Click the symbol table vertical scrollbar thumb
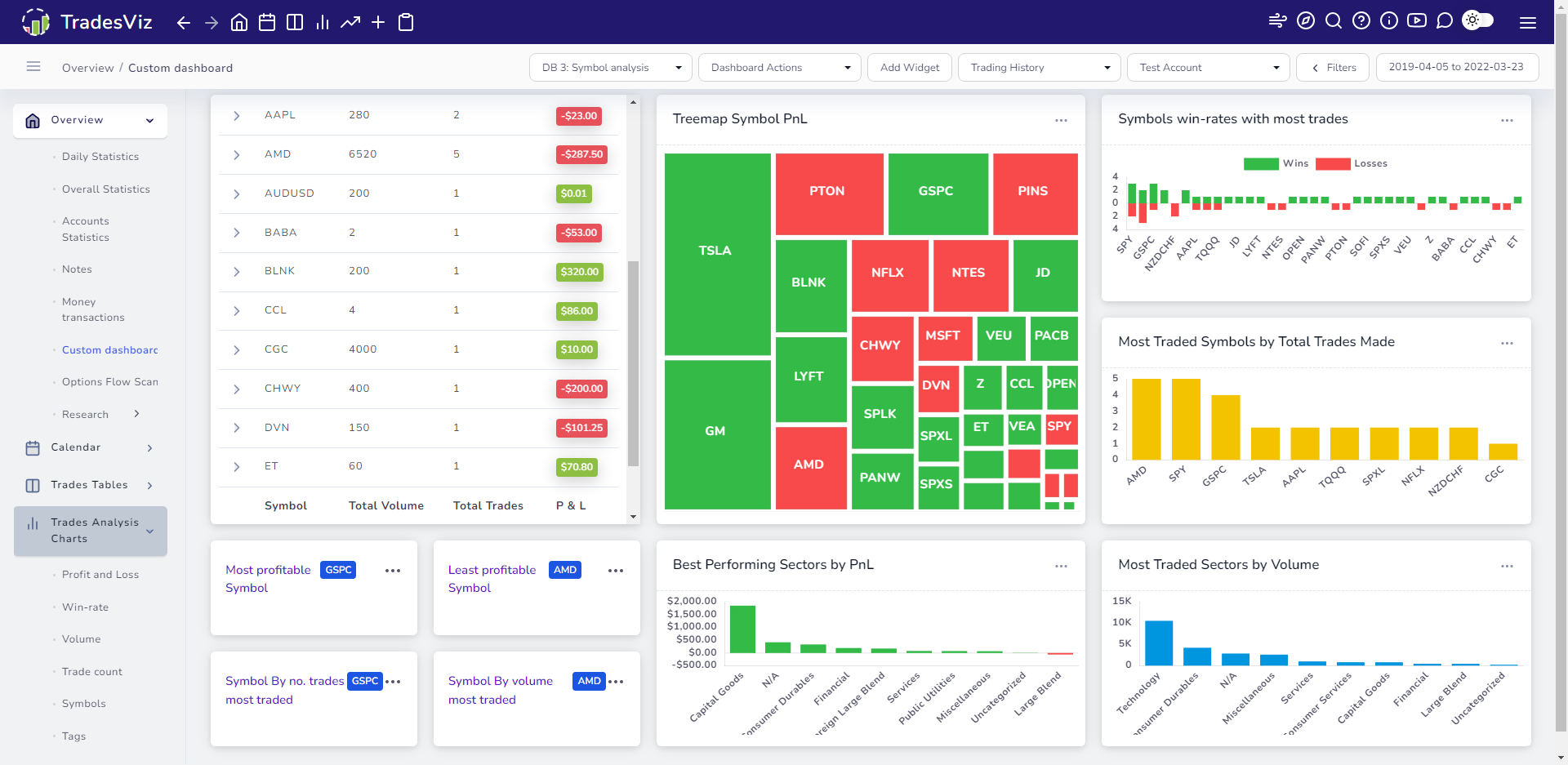The width and height of the screenshot is (1568, 765). click(x=633, y=363)
